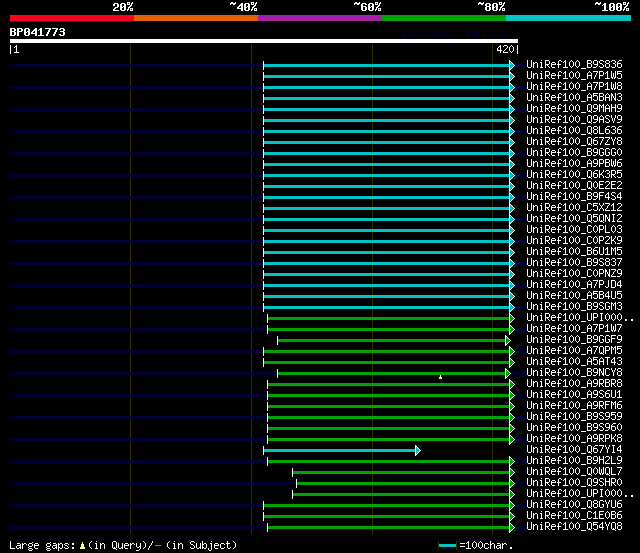This screenshot has width=640, height=553.
Task: Select the UniRef100_B9S960 label
Action: (574, 428)
